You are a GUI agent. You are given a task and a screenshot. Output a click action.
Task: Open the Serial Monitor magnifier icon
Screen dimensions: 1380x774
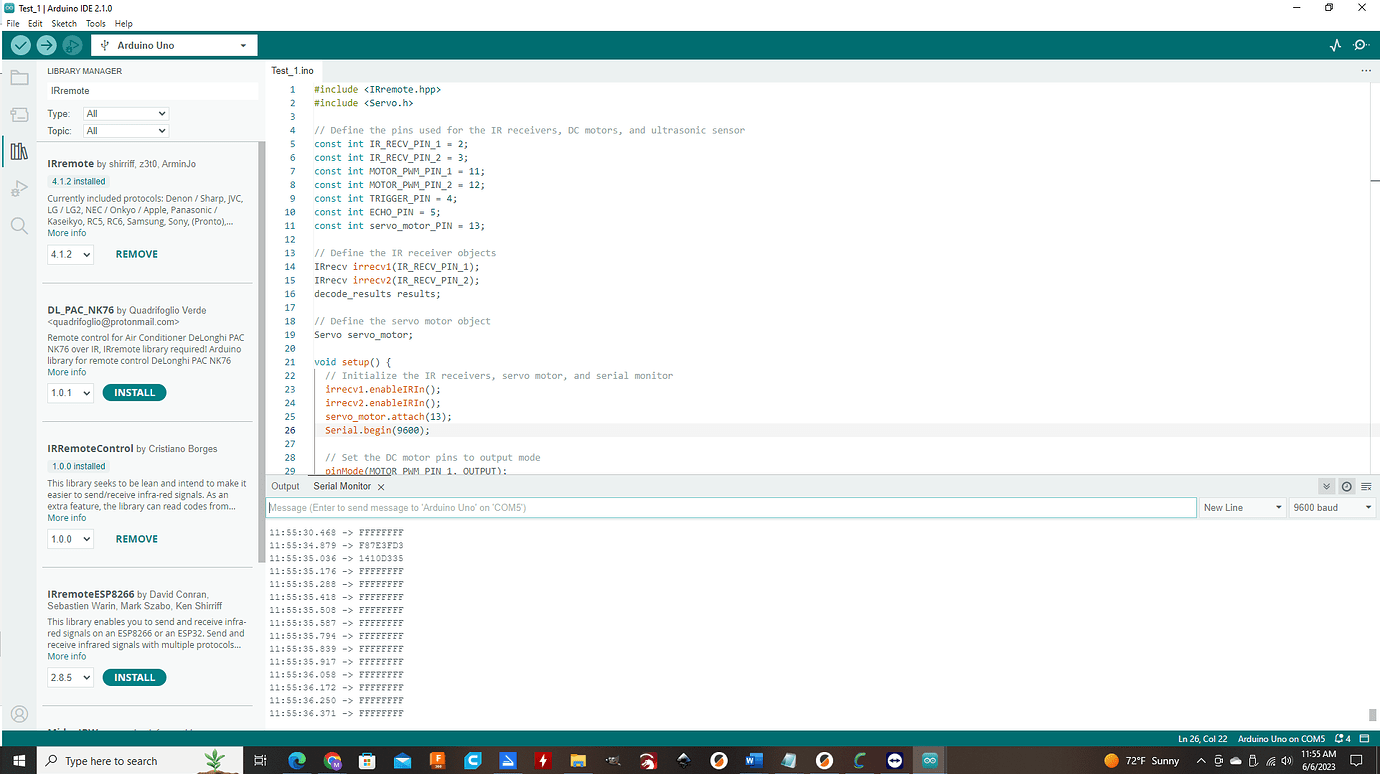click(x=1361, y=45)
